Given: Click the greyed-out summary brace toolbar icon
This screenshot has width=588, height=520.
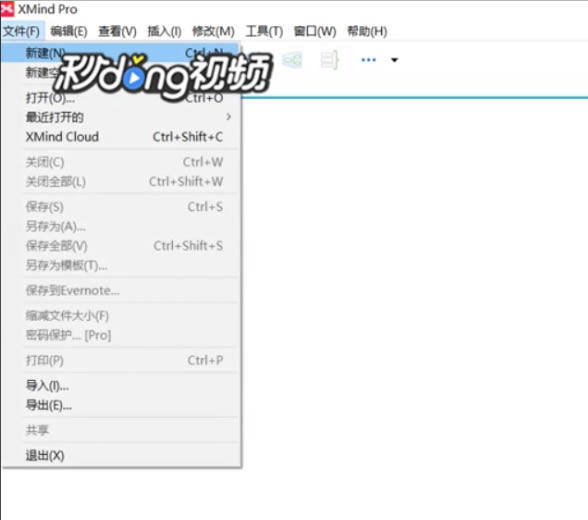Looking at the screenshot, I should [x=330, y=60].
